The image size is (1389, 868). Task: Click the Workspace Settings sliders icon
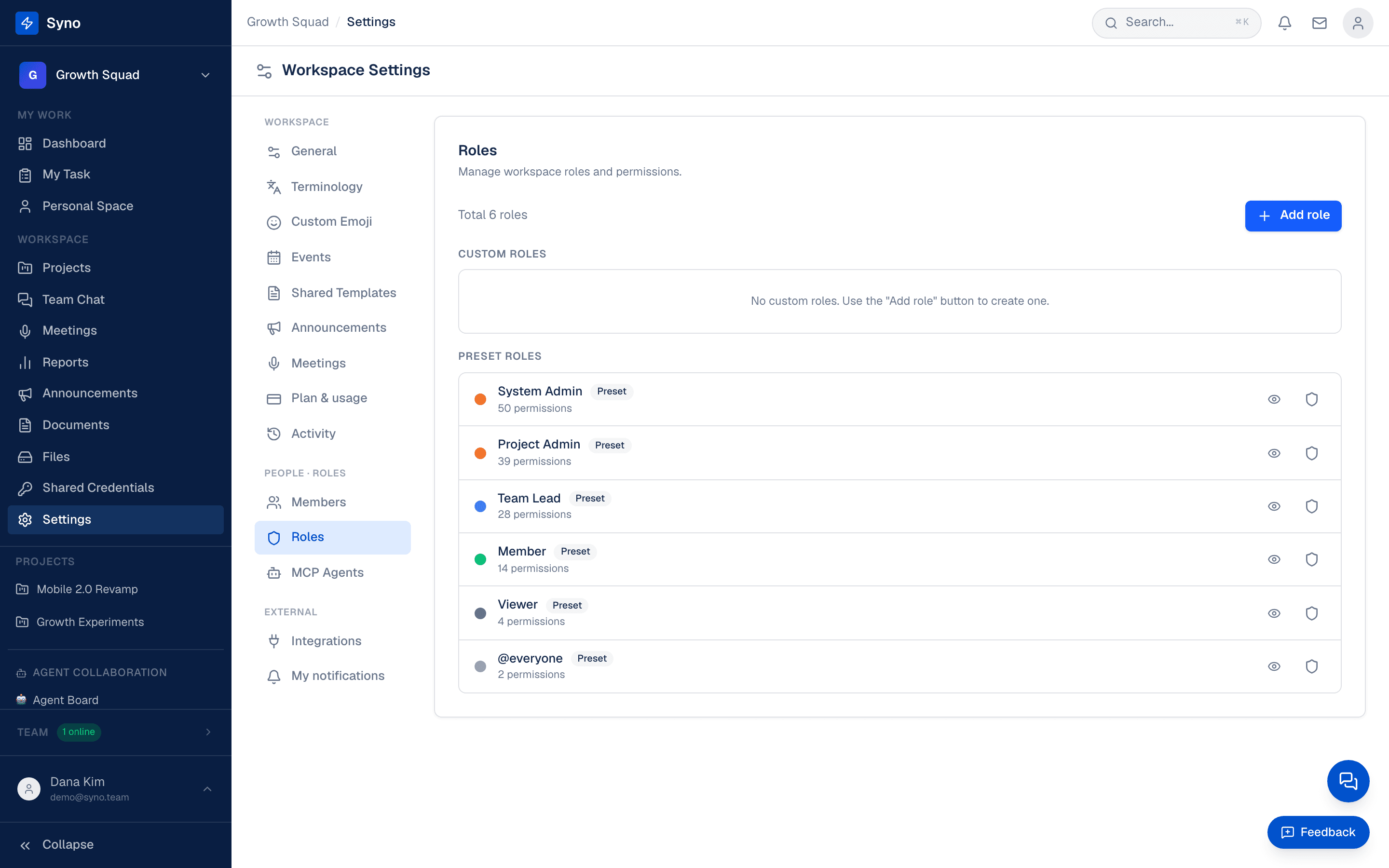click(x=264, y=70)
